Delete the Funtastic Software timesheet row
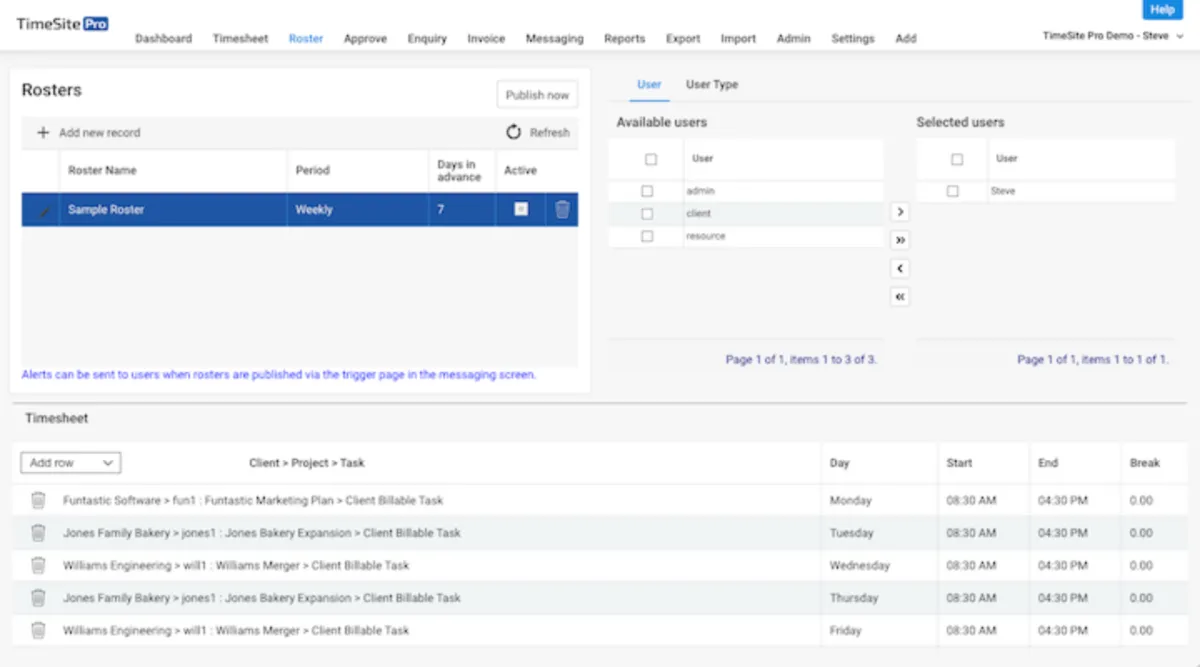The width and height of the screenshot is (1200, 667). click(x=37, y=500)
